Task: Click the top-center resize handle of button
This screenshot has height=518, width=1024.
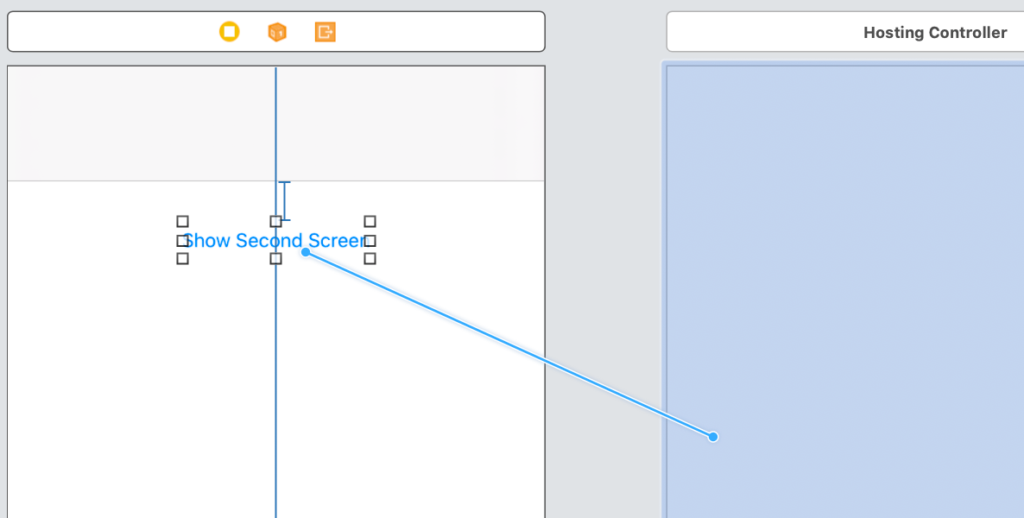Action: coord(276,221)
